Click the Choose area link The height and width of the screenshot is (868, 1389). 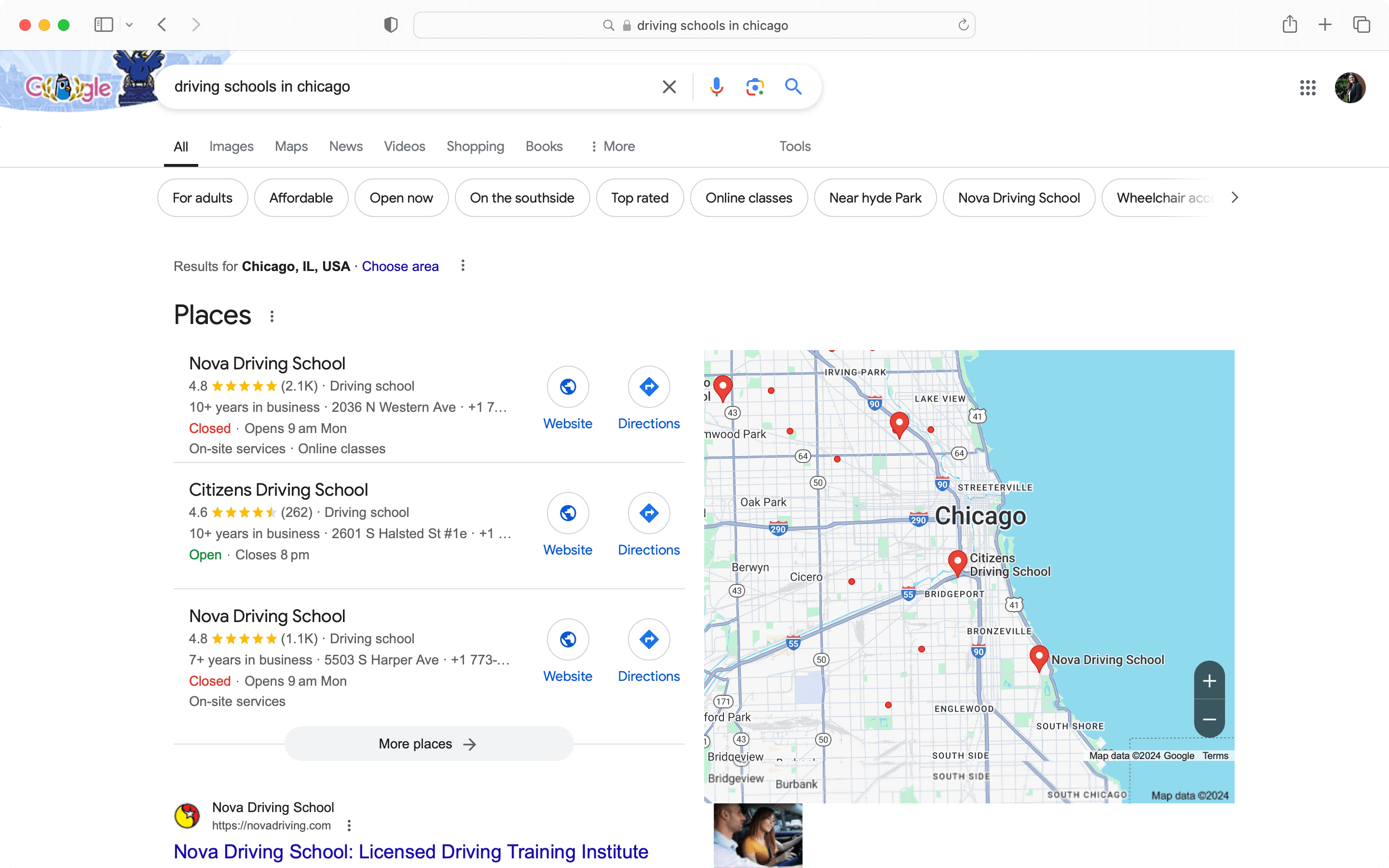(x=400, y=266)
